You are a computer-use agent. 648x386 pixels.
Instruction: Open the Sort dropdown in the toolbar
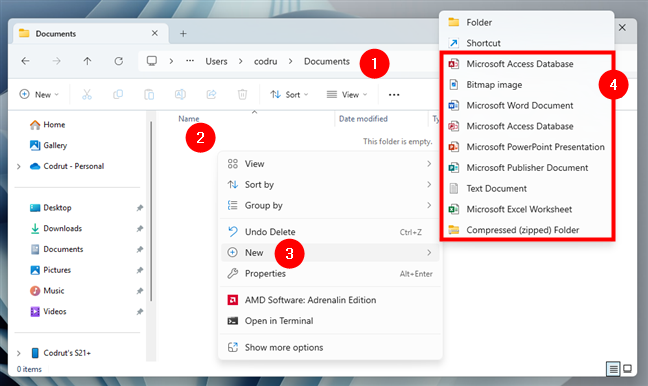pos(289,95)
